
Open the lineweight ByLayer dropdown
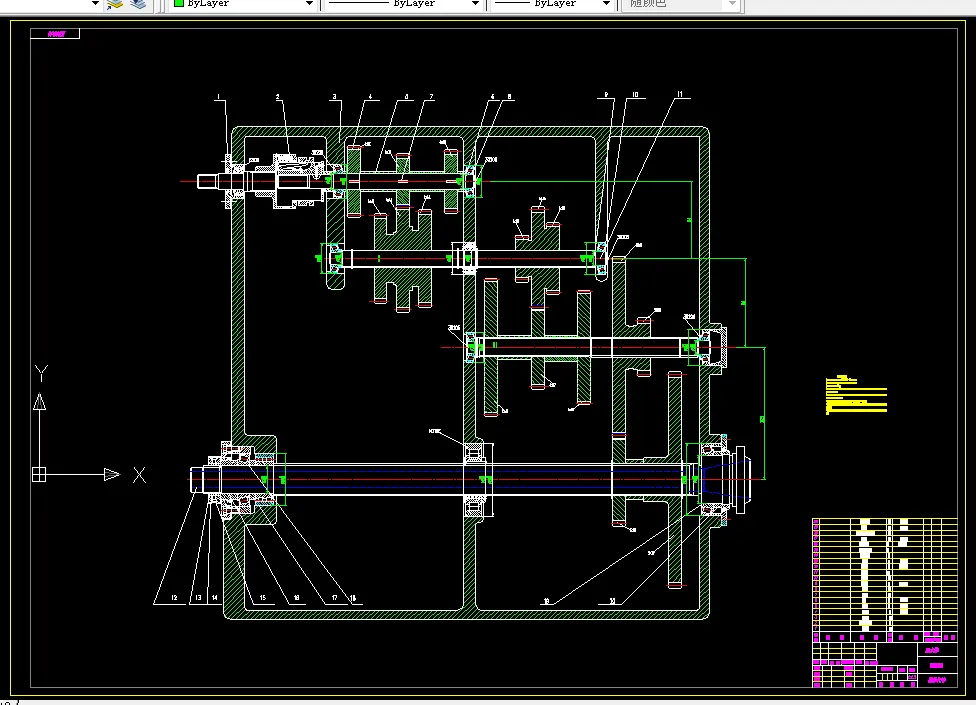click(551, 4)
